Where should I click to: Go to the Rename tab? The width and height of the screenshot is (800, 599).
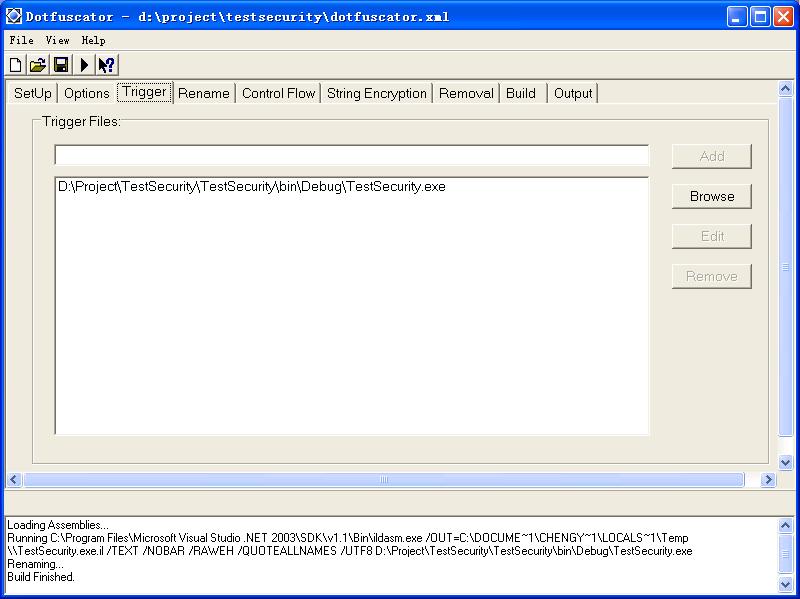click(203, 93)
